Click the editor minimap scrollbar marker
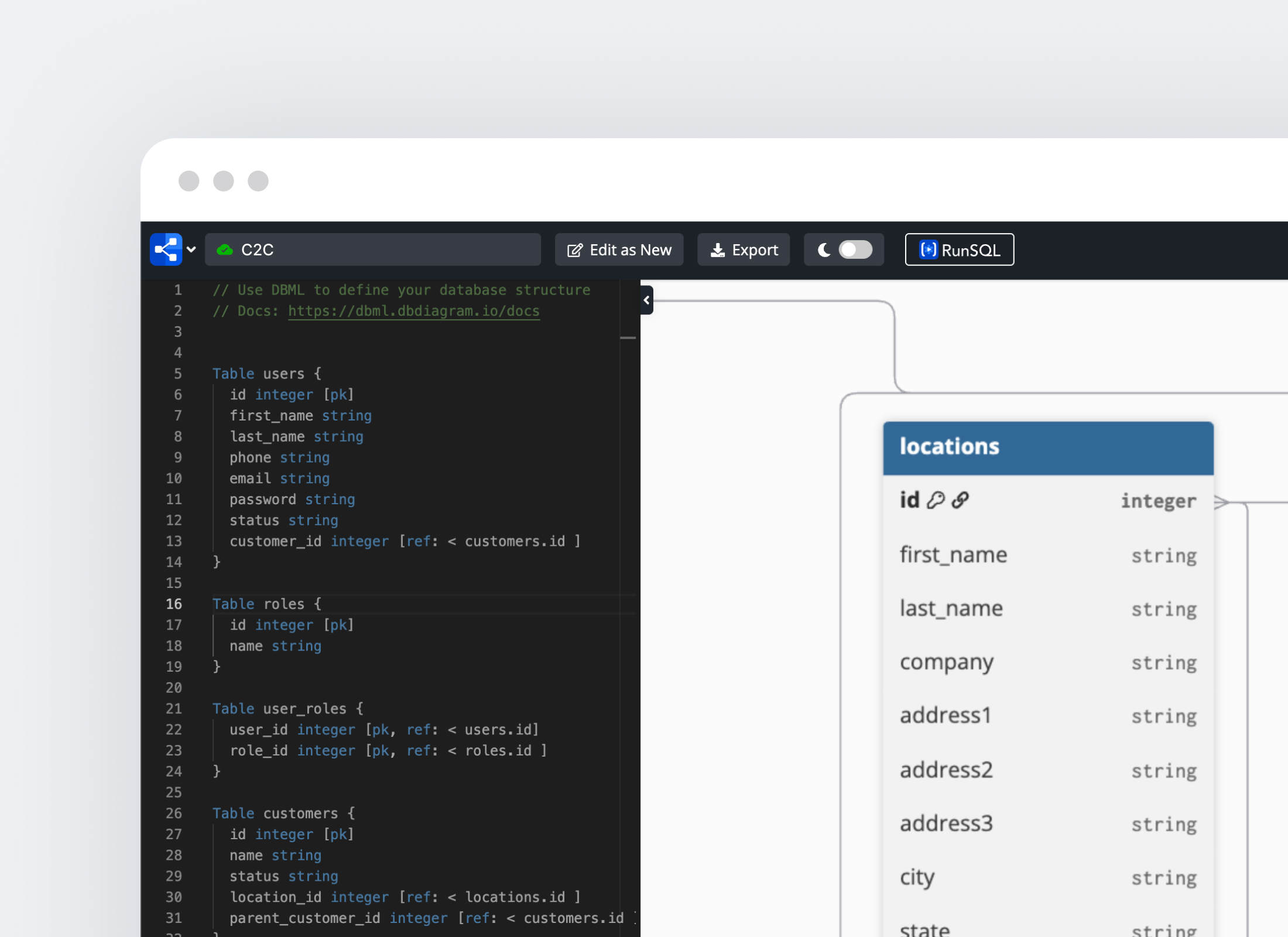Screen dimensions: 1288x937 click(x=628, y=338)
